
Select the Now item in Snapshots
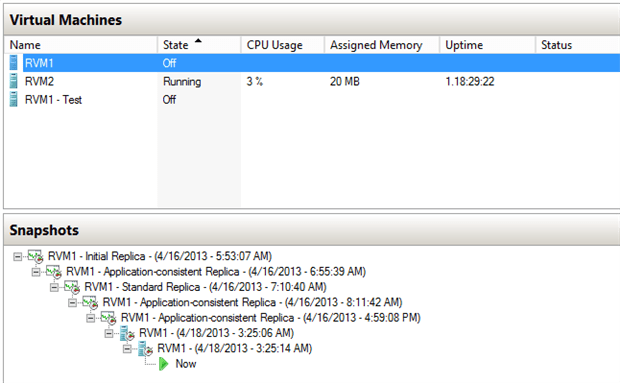tap(185, 364)
